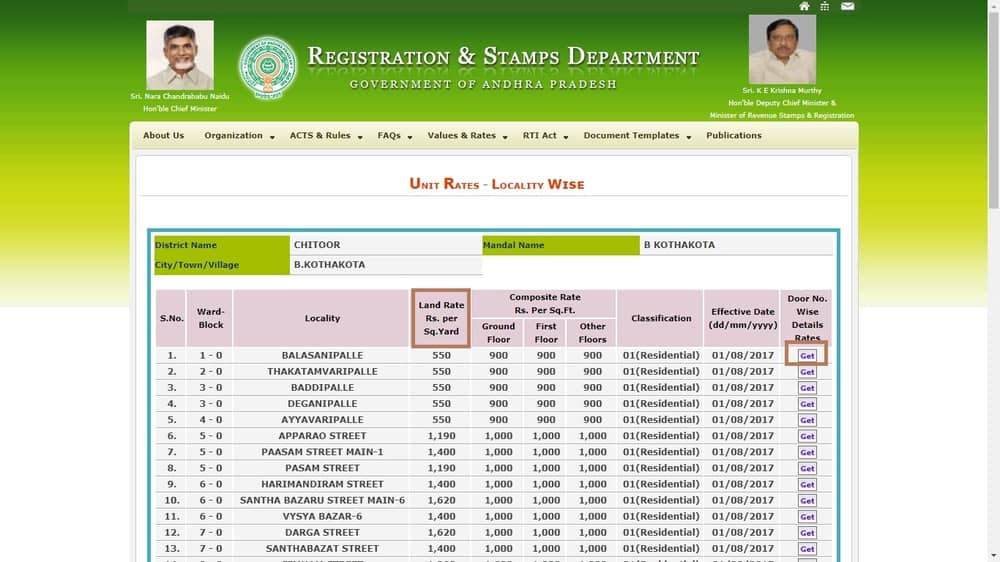Expand the RTI Act menu
The height and width of the screenshot is (562, 1000).
pos(545,135)
